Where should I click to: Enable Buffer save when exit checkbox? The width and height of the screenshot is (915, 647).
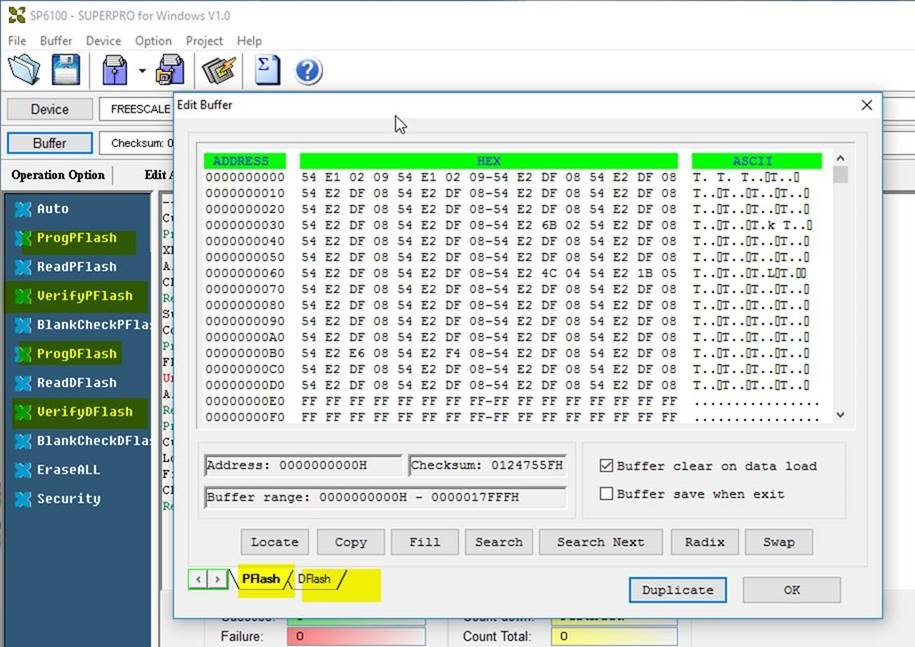606,494
